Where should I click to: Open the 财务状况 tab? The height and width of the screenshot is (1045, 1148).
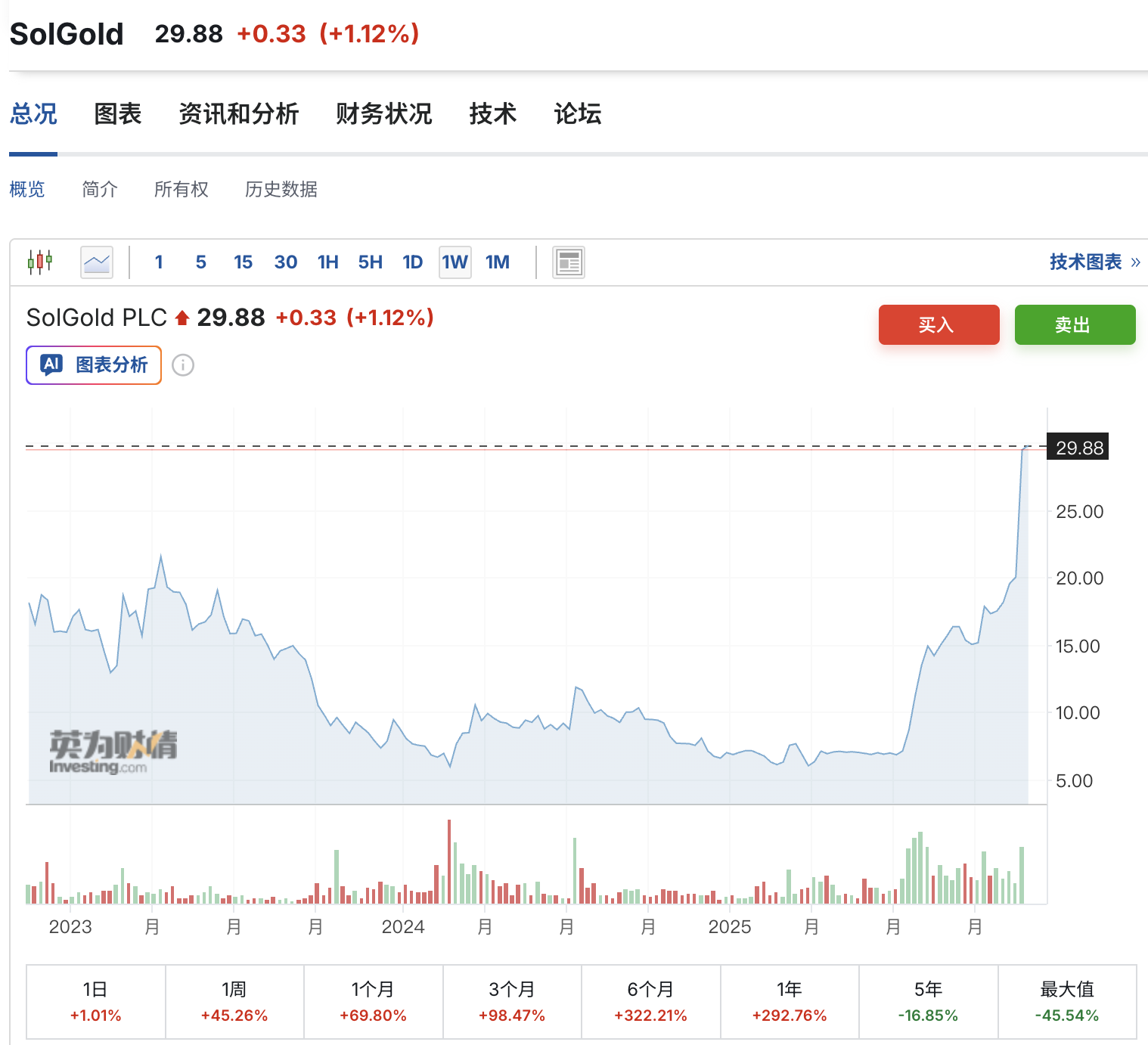[384, 114]
